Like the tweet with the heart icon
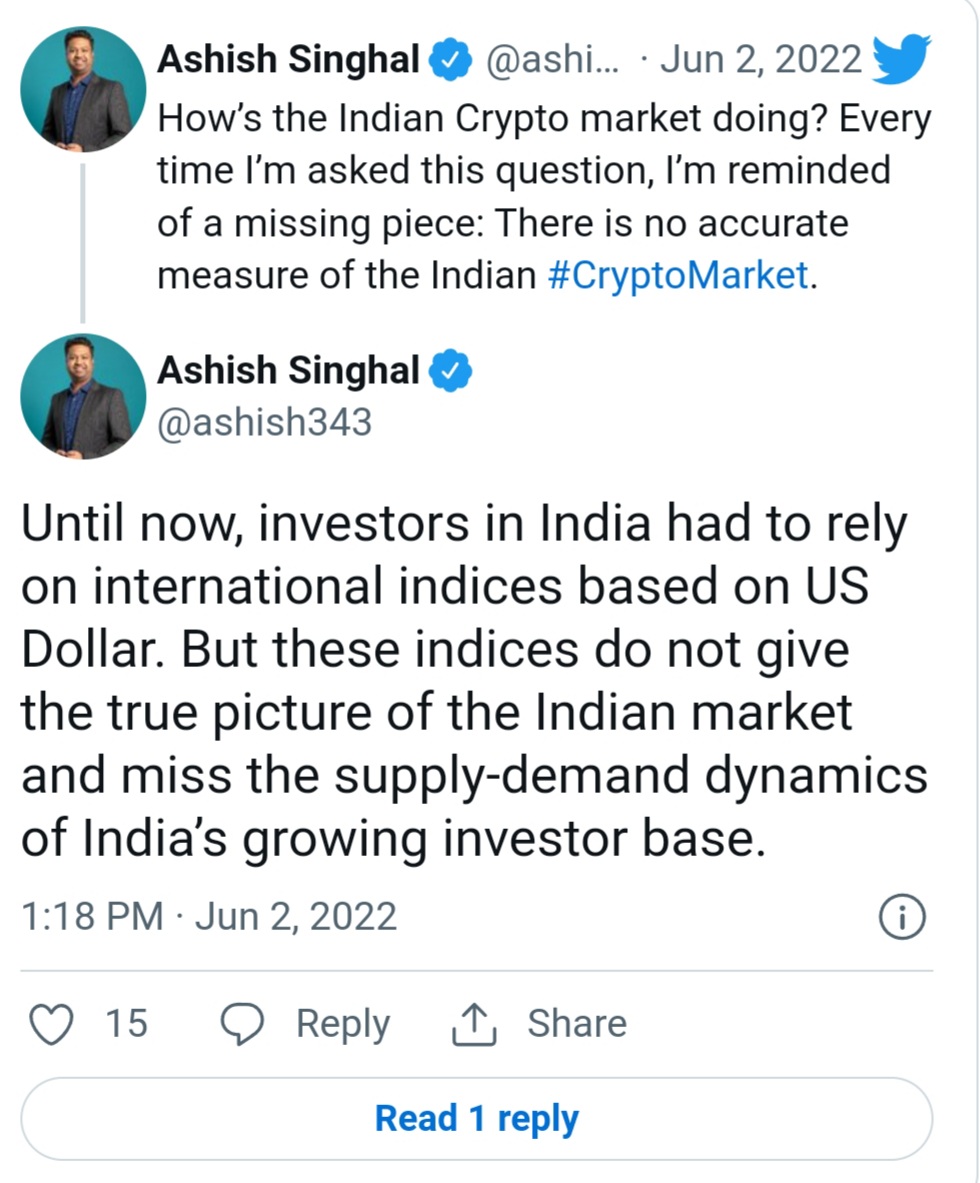 point(52,1024)
